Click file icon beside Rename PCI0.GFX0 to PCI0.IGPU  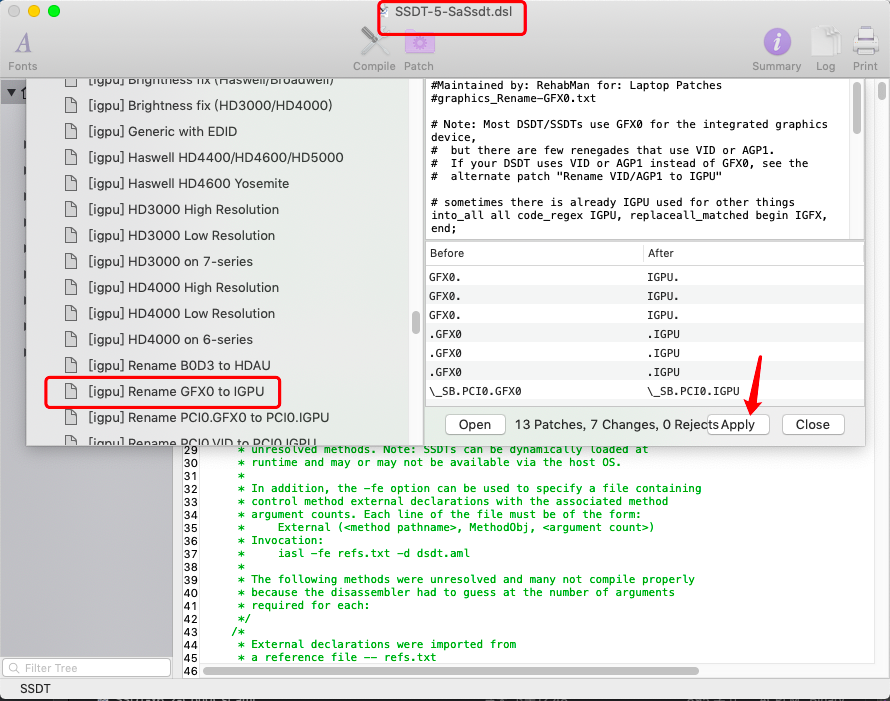pos(71,417)
